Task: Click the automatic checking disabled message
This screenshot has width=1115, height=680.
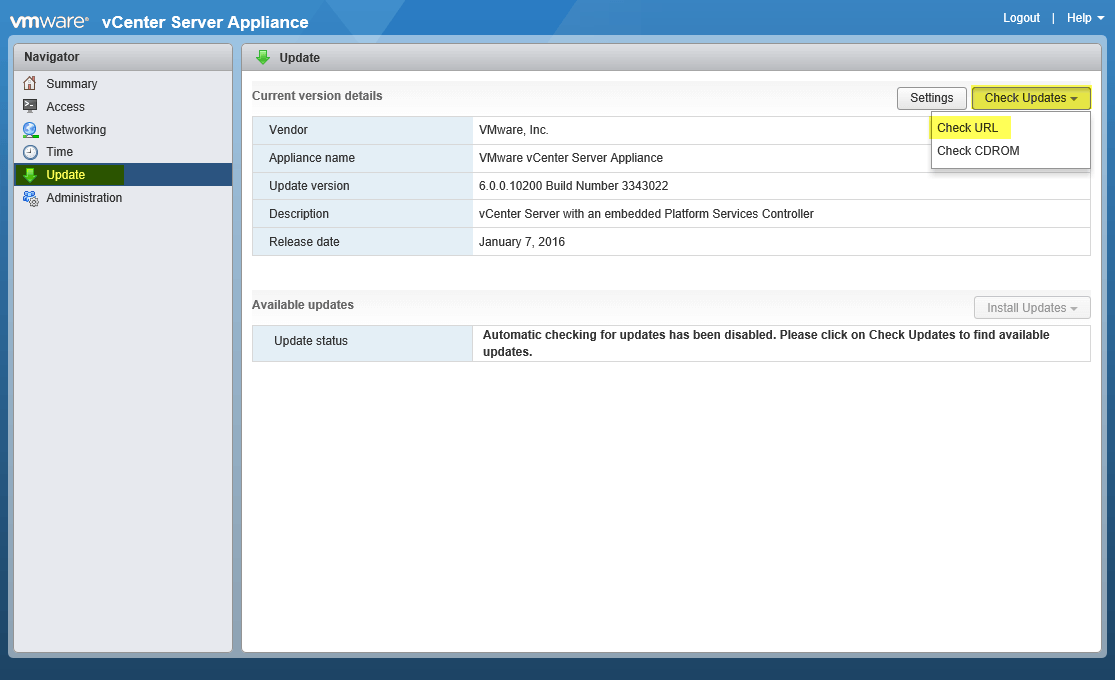Action: point(766,343)
